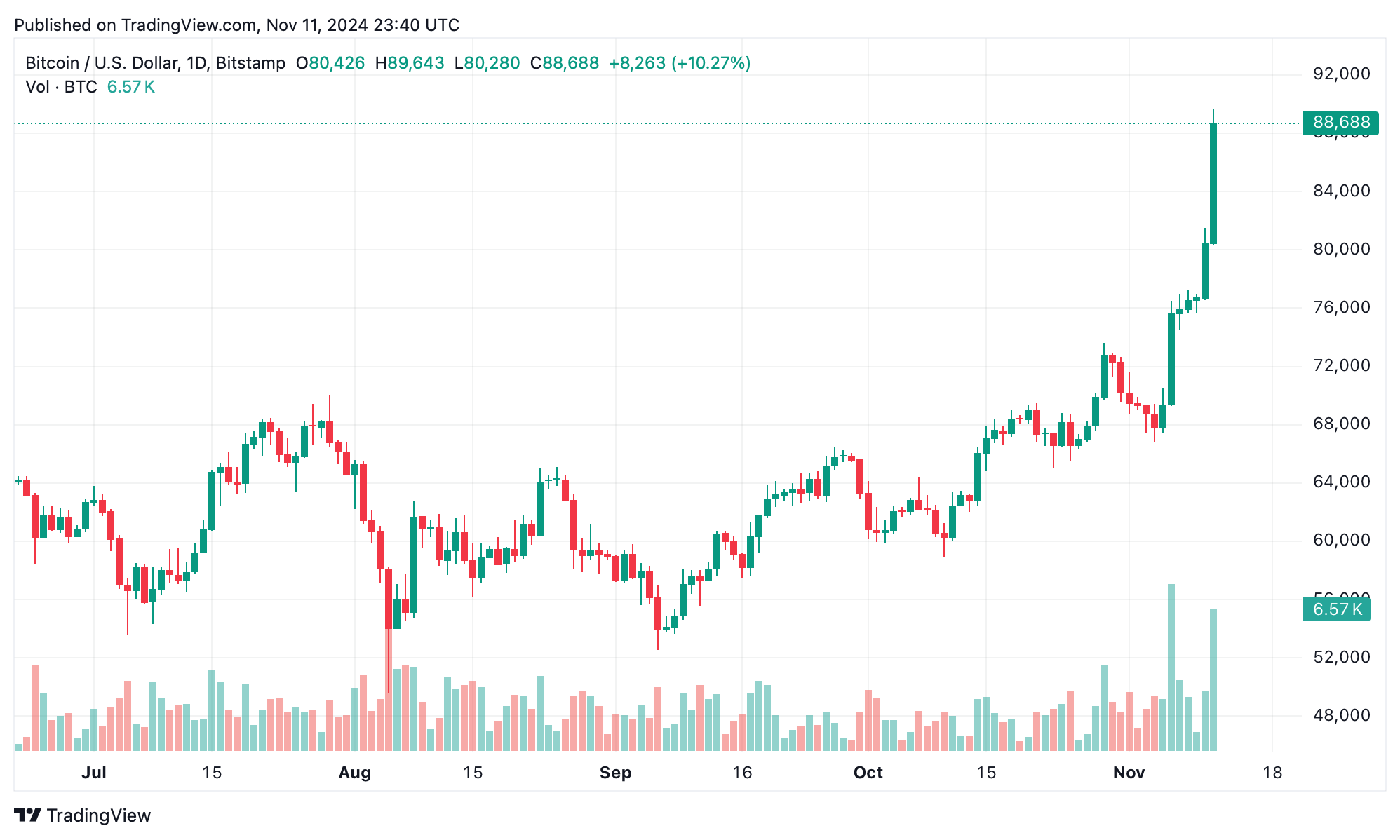1400x840 pixels.
Task: Click the Low value L80,280
Action: (x=487, y=63)
